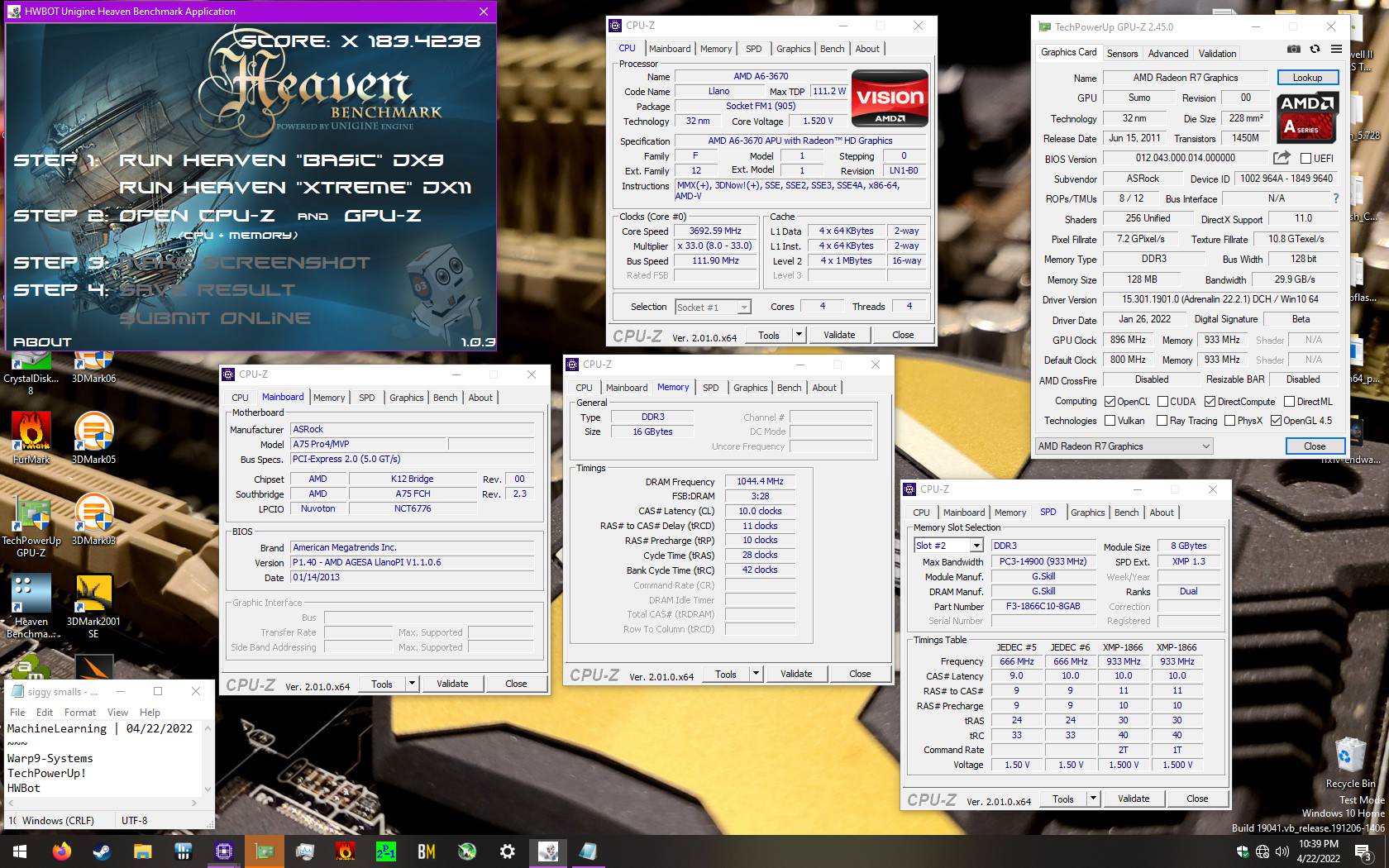Open the 3DMark05 desktop shortcut
This screenshot has height=868, width=1389.
click(93, 439)
